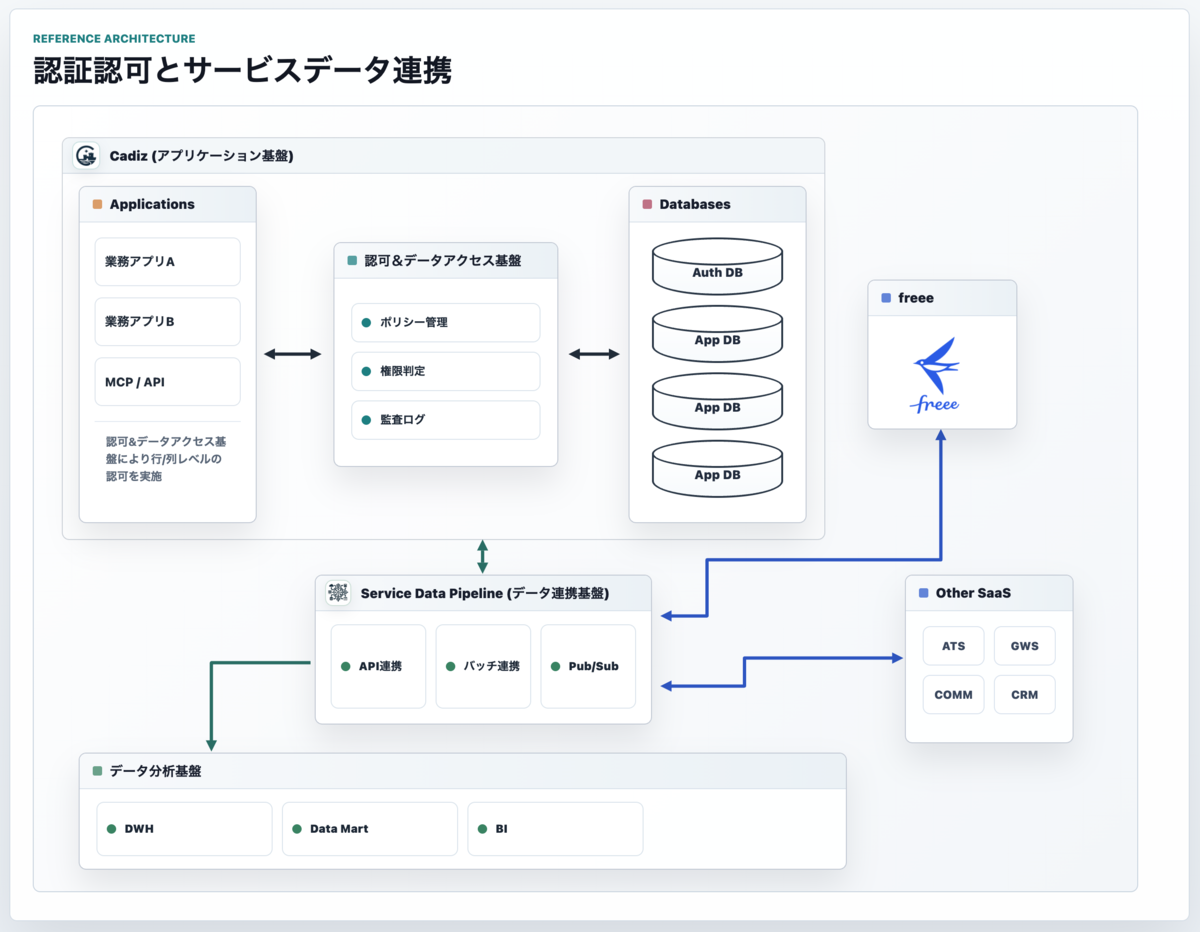Select the 業務アプリB card
Screen dimensions: 1200x932
point(168,322)
